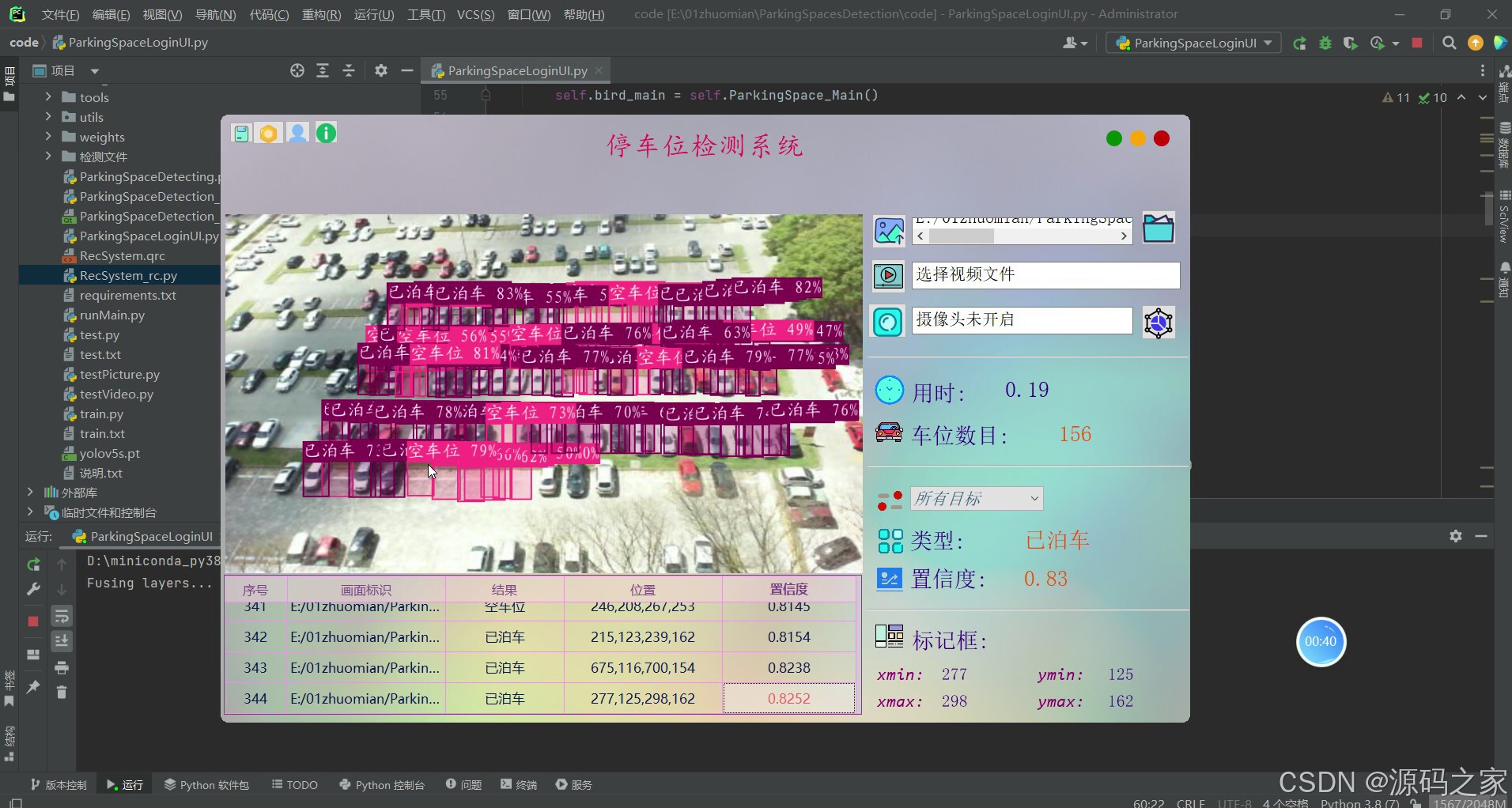Click confidence cell 0.8252

click(789, 699)
